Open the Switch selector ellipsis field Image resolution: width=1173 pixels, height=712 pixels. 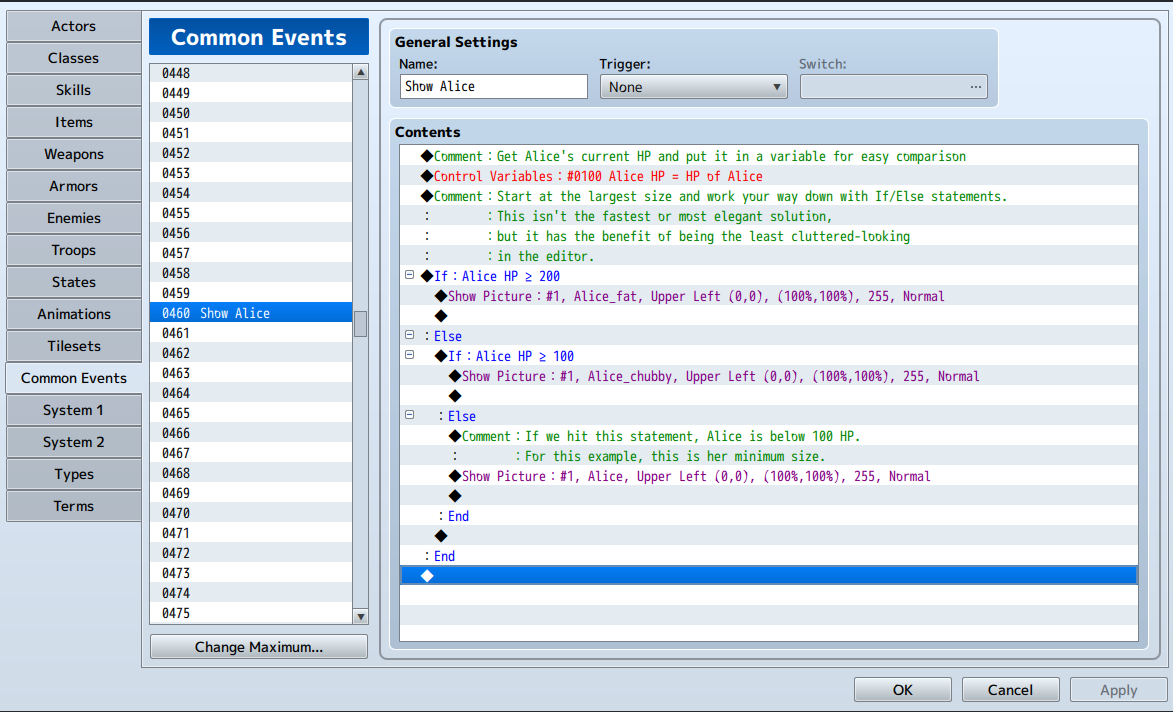click(894, 87)
